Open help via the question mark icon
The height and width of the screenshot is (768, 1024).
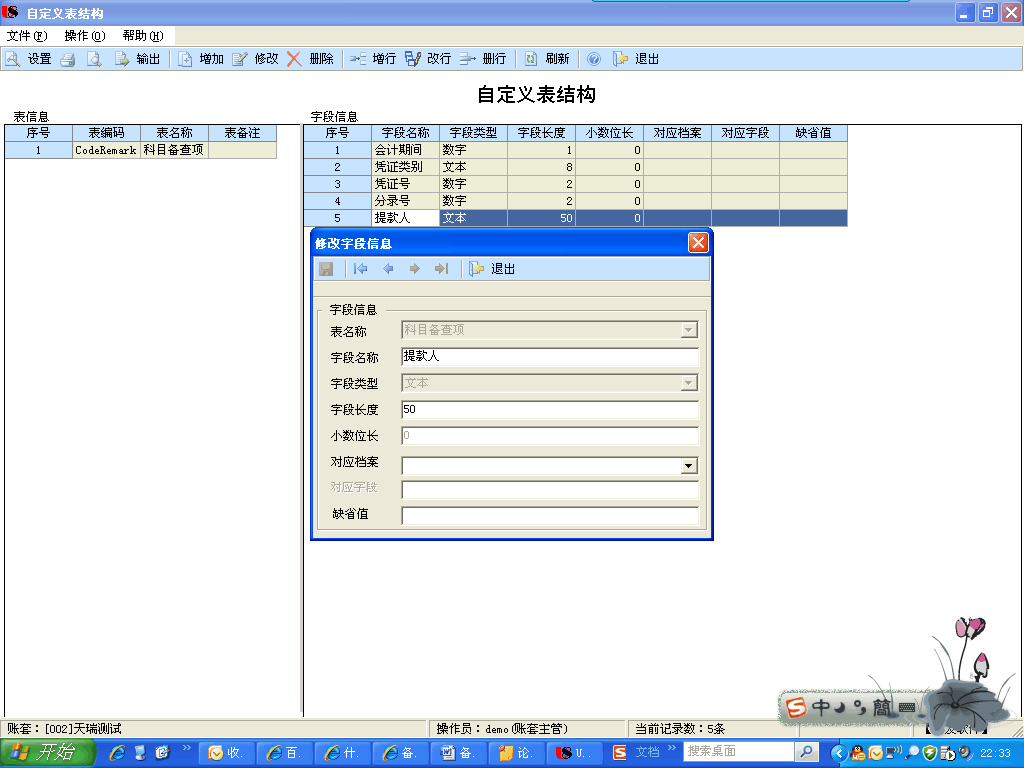pos(594,59)
